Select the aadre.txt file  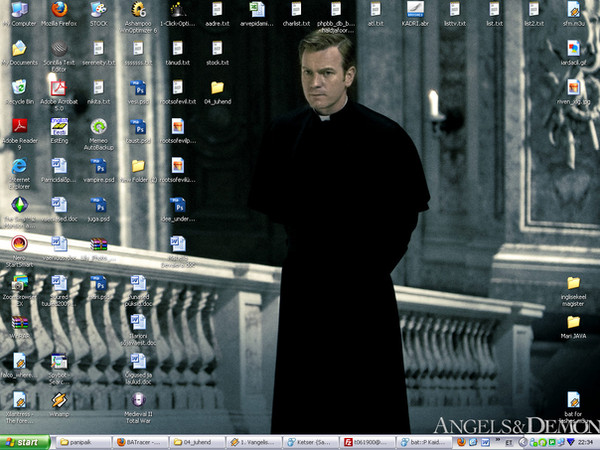[217, 9]
